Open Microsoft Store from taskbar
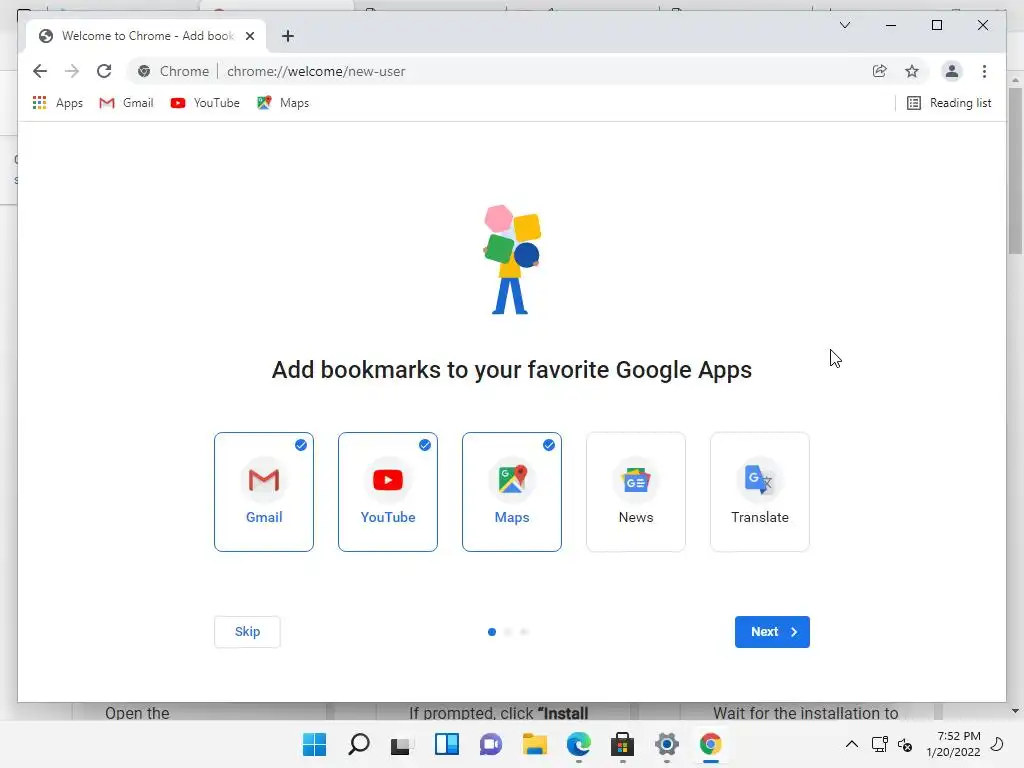Screen dimensions: 1024x768 point(622,744)
